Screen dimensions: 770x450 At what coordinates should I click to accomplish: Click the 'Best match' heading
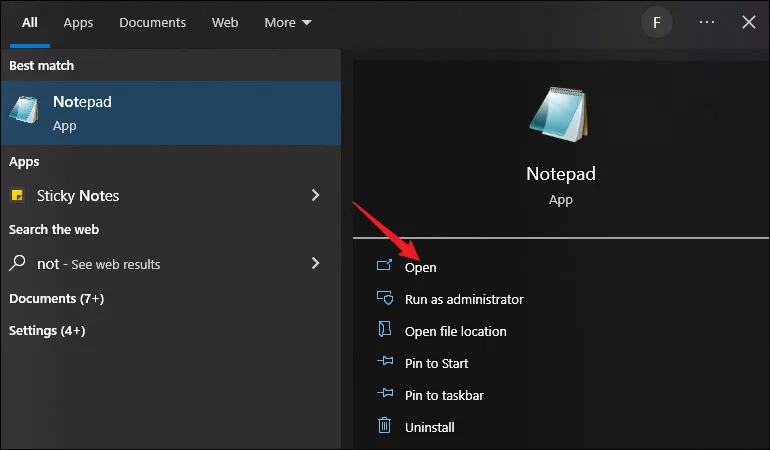[x=41, y=65]
